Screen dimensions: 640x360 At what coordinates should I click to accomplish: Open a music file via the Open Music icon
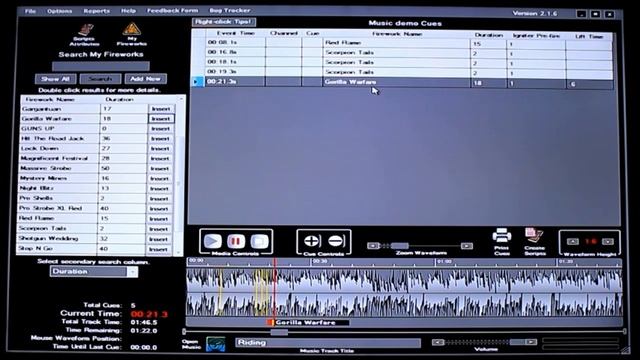216,344
